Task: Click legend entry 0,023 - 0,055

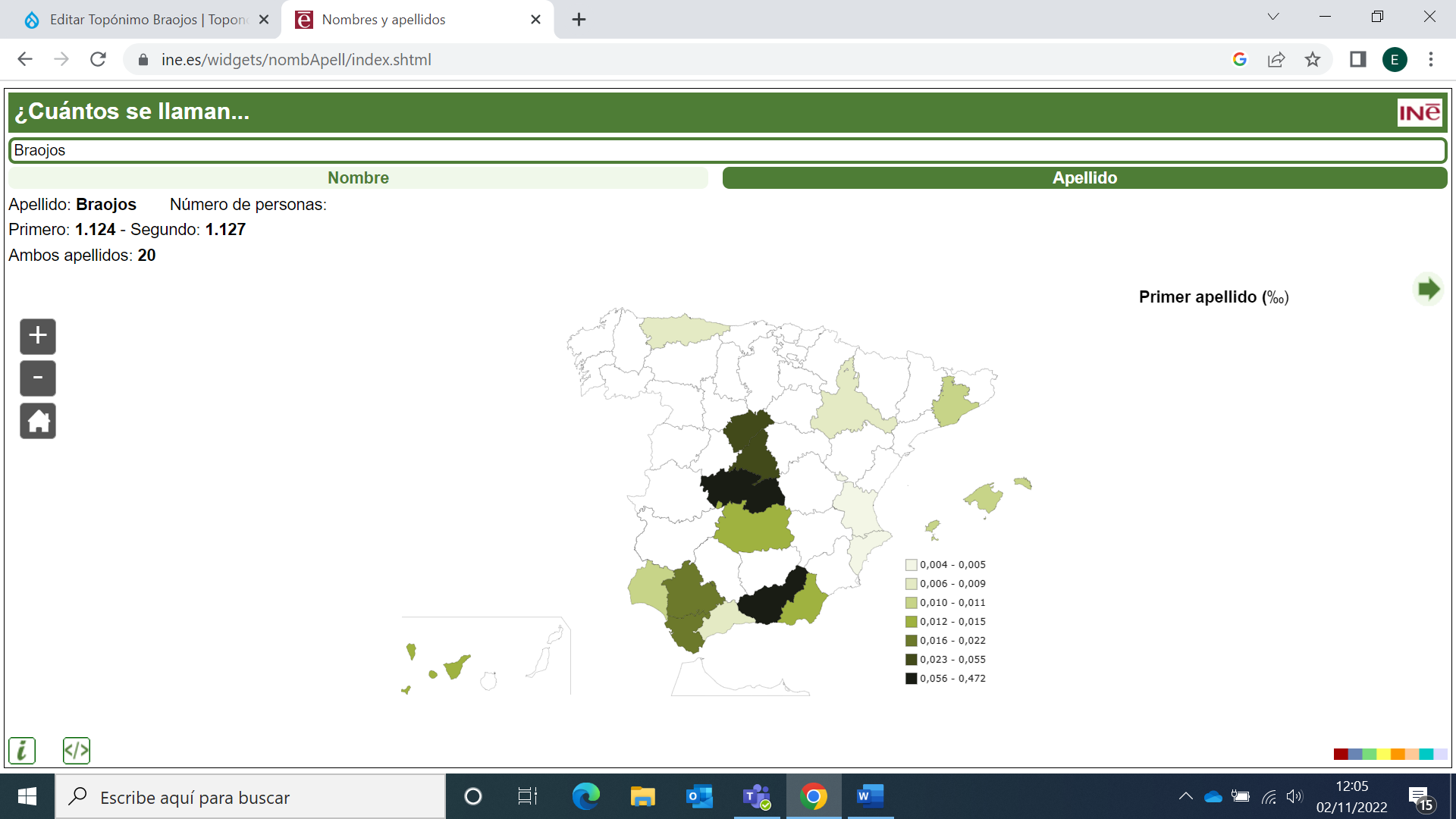Action: (946, 660)
